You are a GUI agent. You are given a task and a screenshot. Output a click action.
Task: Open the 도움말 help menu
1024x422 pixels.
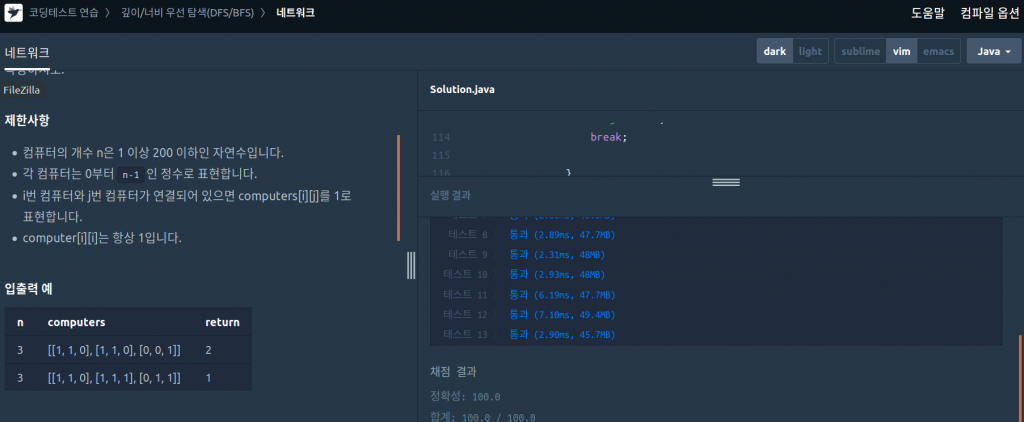pos(927,13)
